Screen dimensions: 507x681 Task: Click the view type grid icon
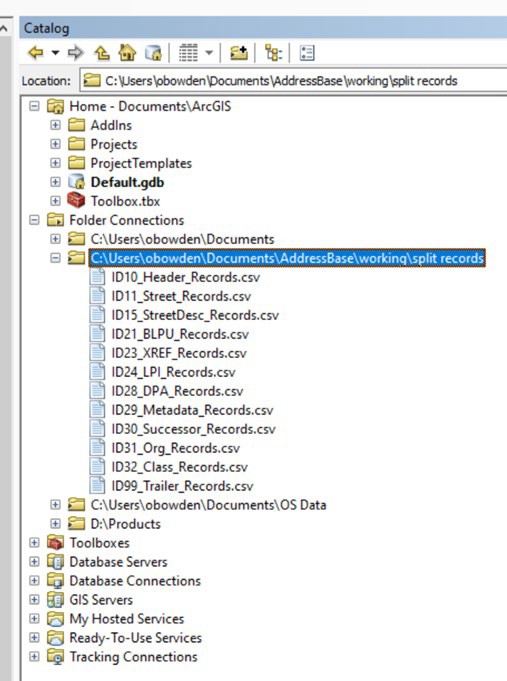pos(188,53)
